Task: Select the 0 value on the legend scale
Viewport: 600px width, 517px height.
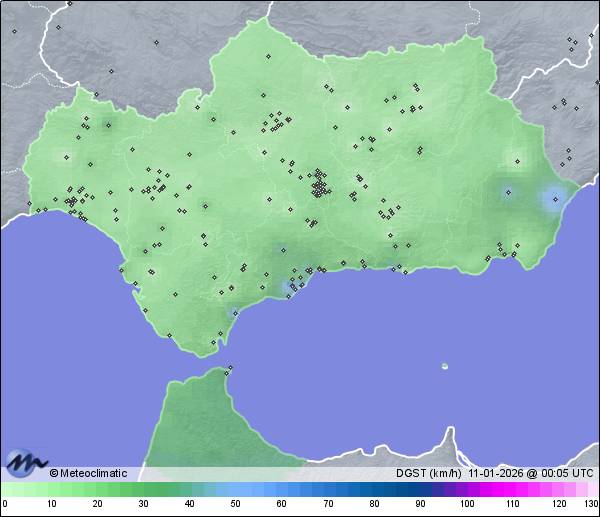Action: [5, 504]
